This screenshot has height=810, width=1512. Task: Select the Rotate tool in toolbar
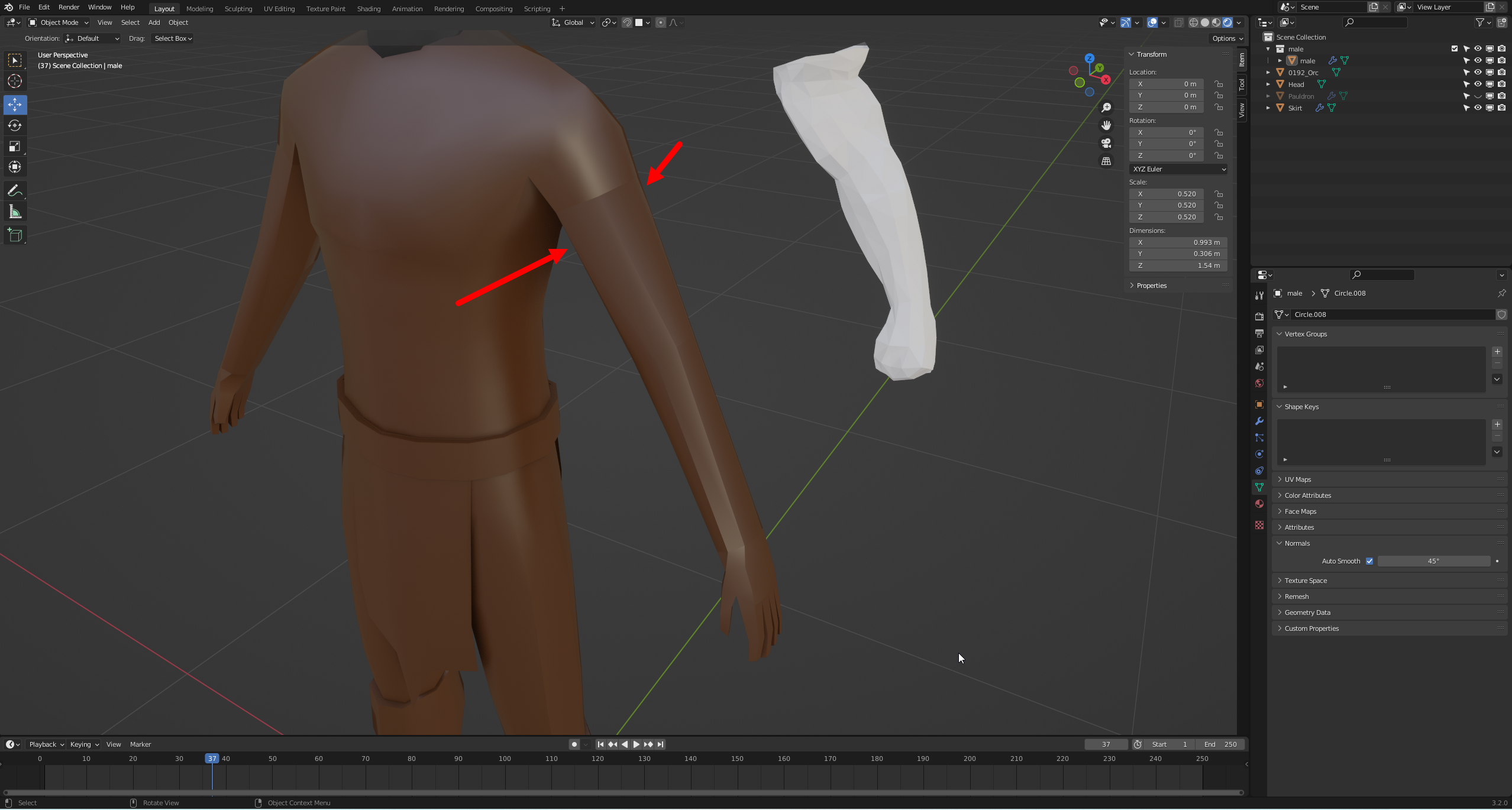(15, 125)
